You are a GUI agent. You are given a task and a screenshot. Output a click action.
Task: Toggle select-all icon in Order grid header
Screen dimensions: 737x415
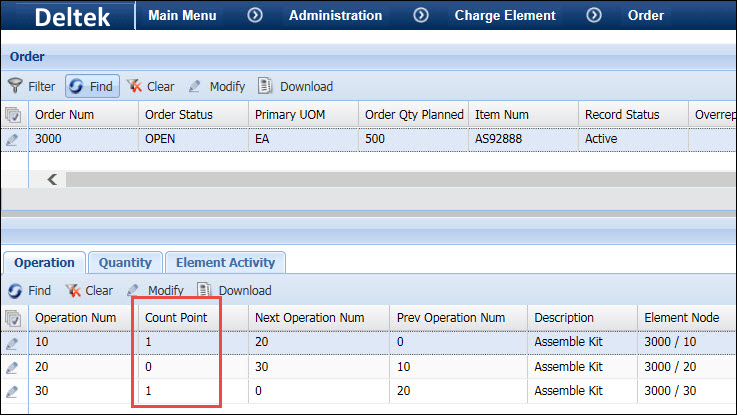(13, 115)
